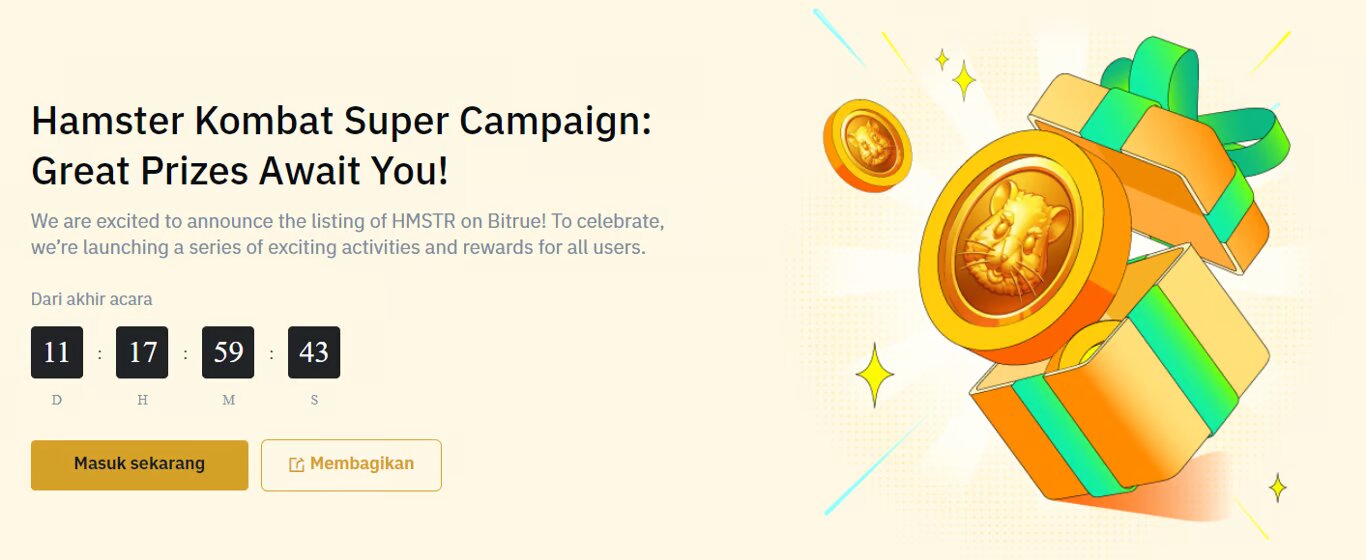Click the Masuk sekarang button
The width and height of the screenshot is (1366, 560).
coord(139,465)
